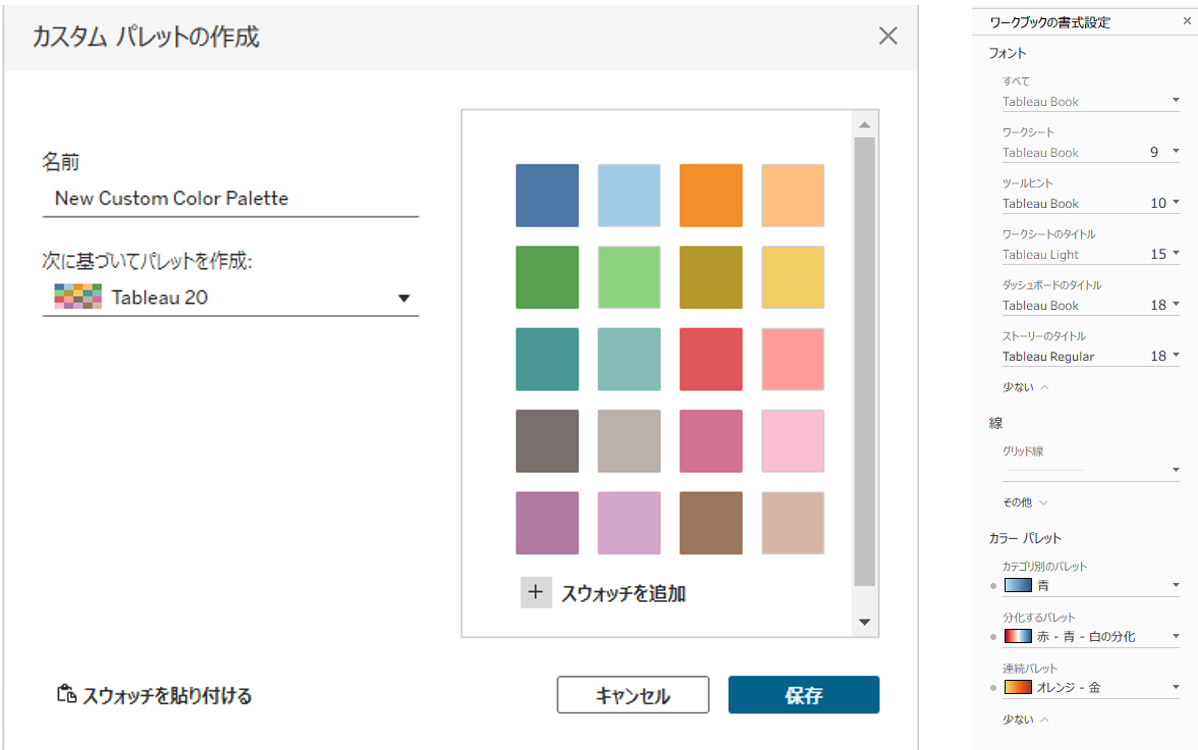Open the worksheet font size dropdown

1175,152
